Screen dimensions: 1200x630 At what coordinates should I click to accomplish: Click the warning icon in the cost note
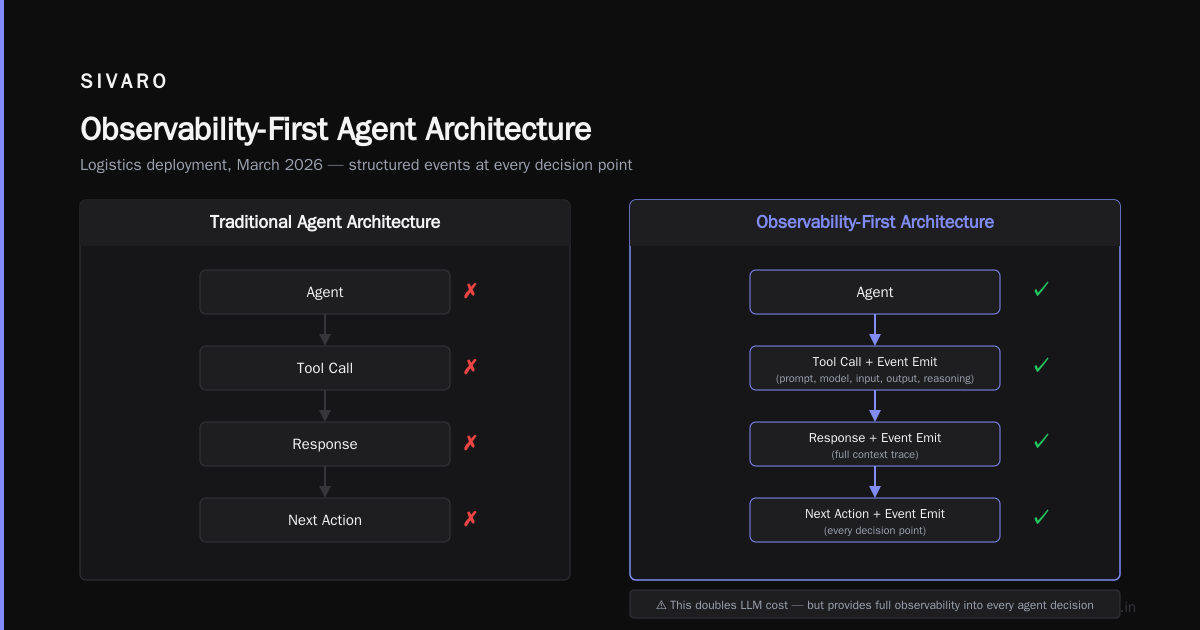point(661,605)
